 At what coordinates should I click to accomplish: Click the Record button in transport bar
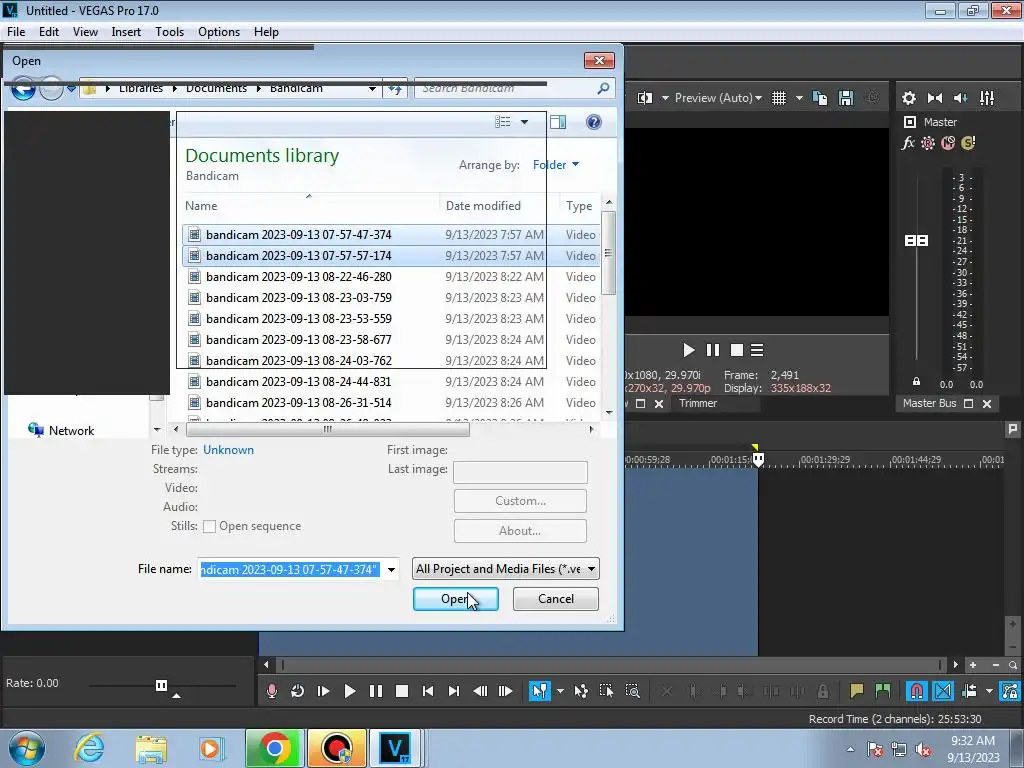(x=272, y=691)
